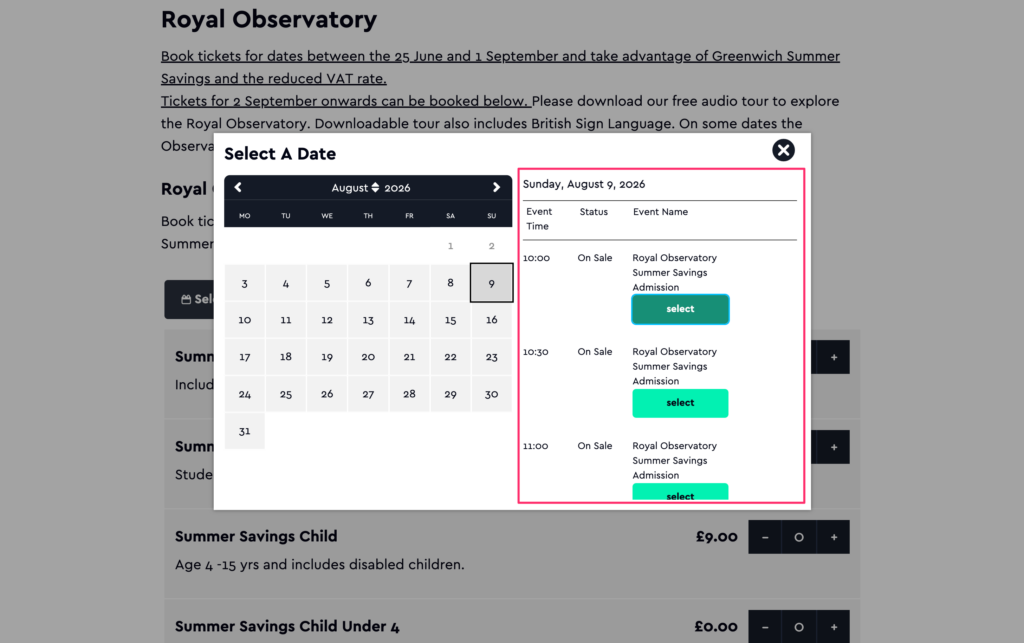1024x643 pixels.
Task: Select the 10:00 admission slot
Action: click(x=680, y=309)
